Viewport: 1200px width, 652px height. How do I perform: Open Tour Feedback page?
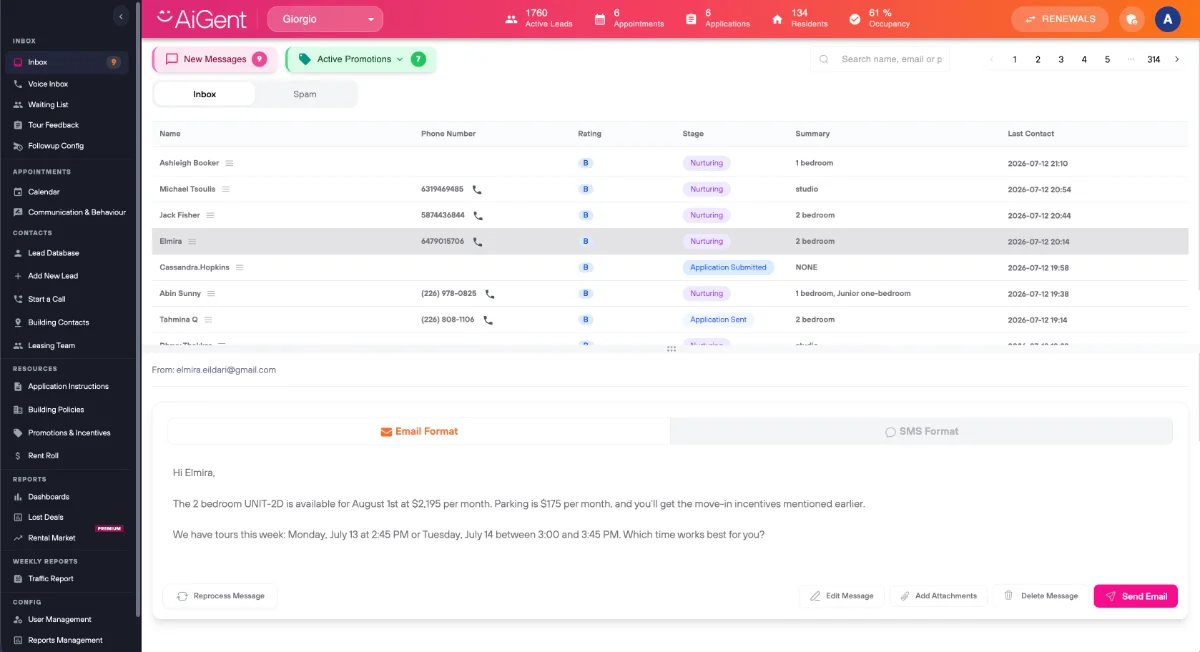pos(53,125)
